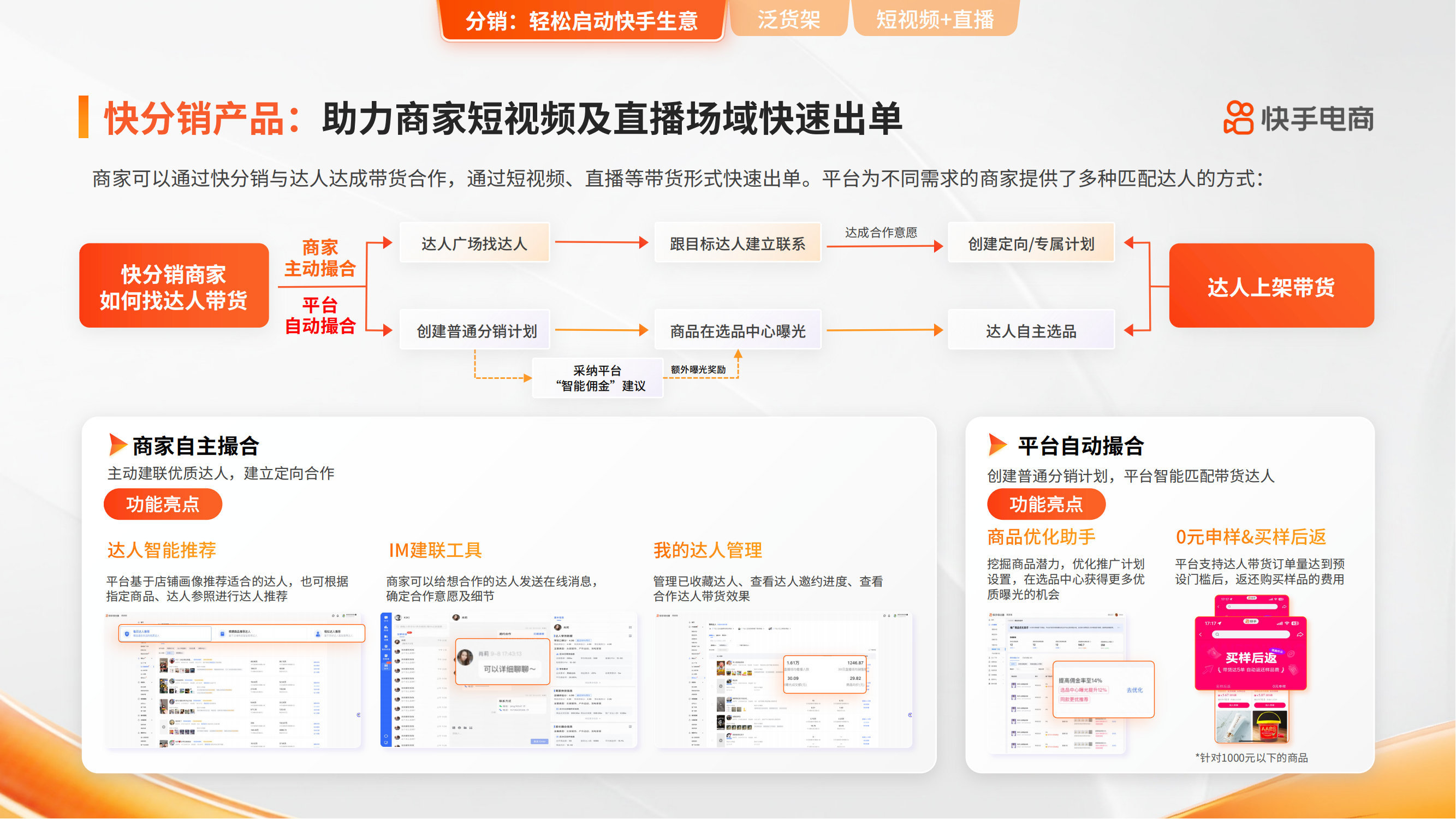Click the 30.09 stat value

(793, 678)
